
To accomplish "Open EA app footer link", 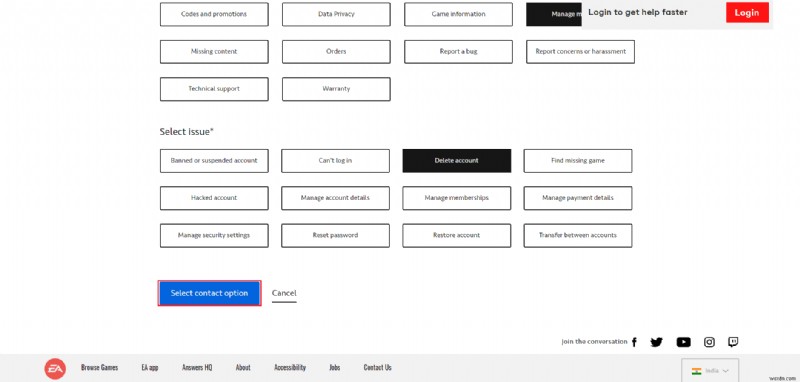I will 150,367.
